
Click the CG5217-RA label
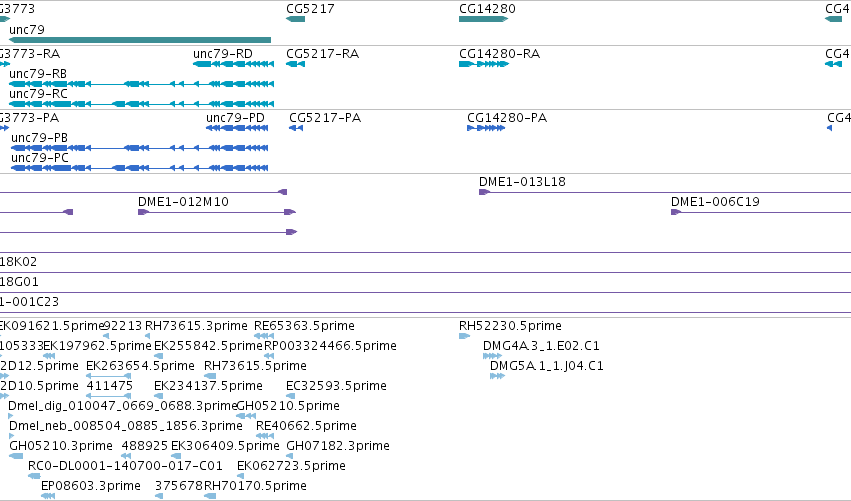click(x=322, y=54)
